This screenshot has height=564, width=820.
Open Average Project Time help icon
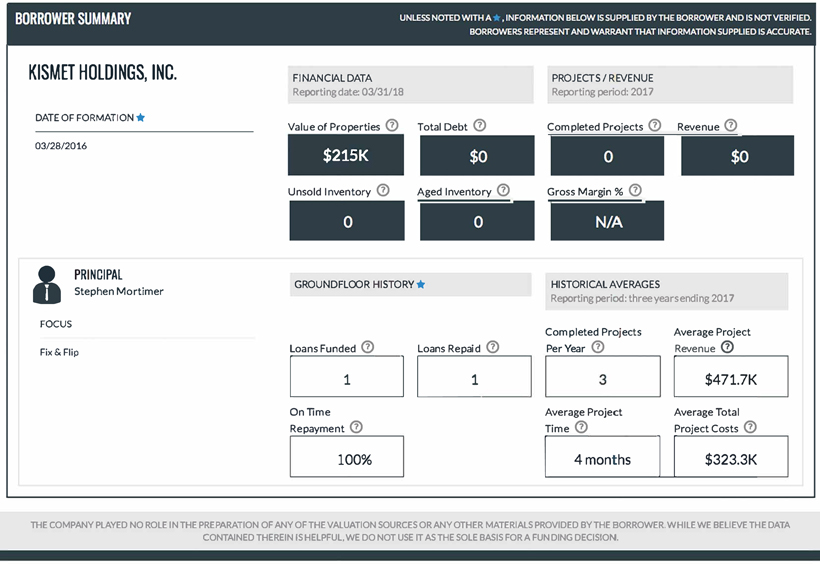point(581,427)
